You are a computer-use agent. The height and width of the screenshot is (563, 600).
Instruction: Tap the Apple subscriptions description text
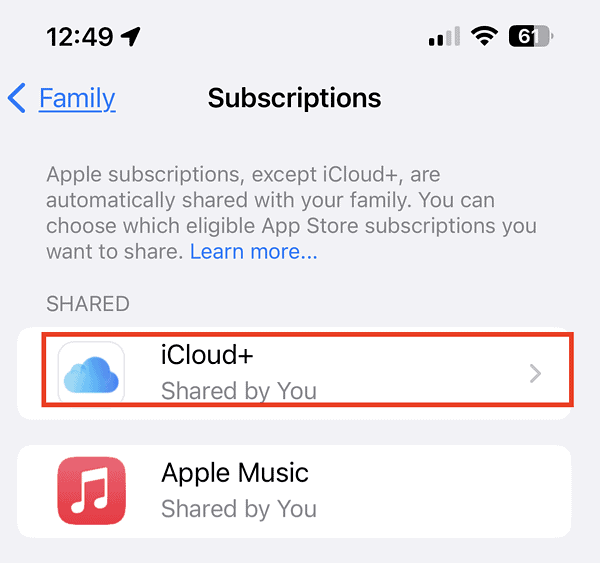click(x=291, y=213)
